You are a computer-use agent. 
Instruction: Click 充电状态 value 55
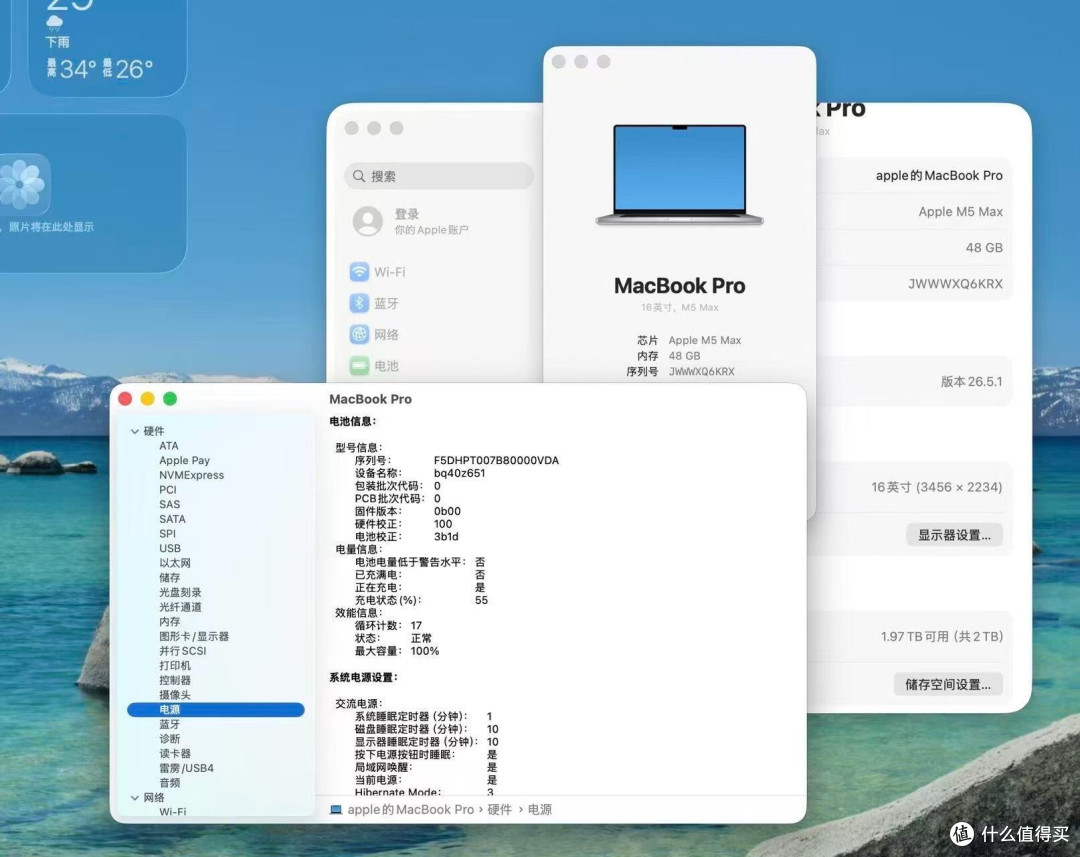tap(481, 600)
